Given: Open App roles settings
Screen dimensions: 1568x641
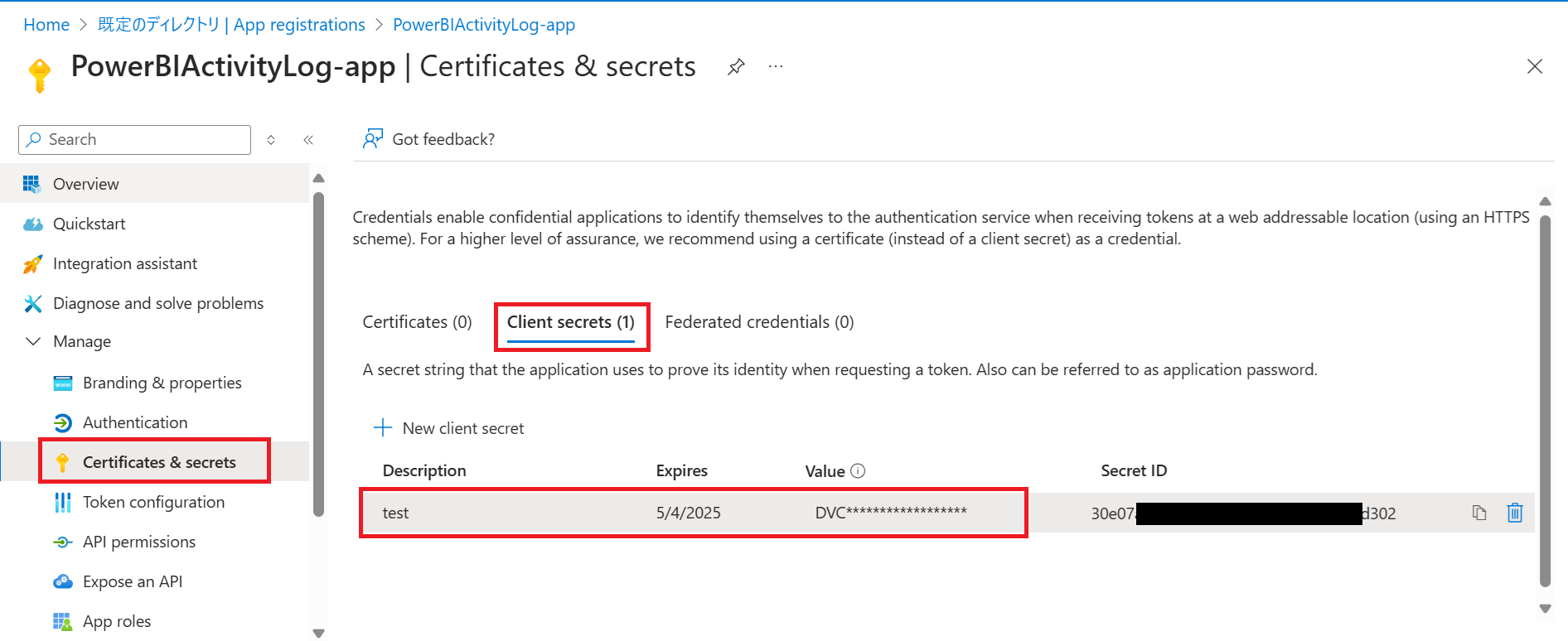Looking at the screenshot, I should [116, 621].
